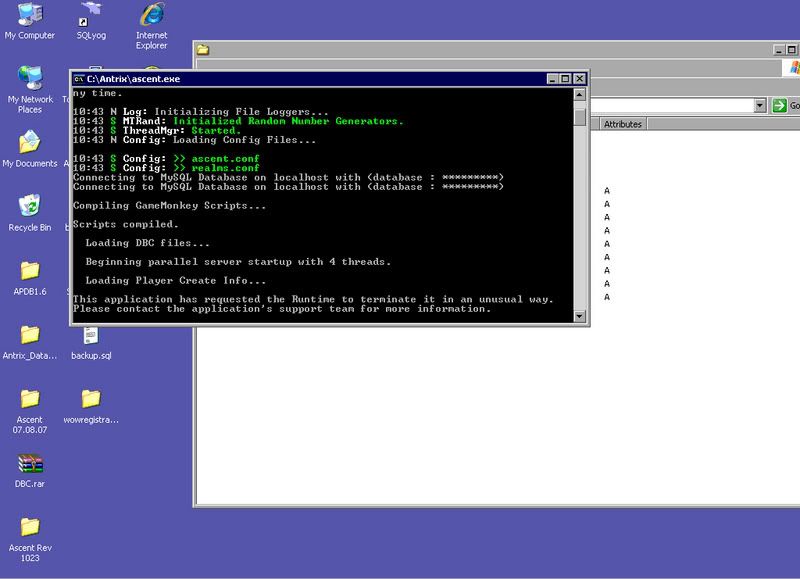This screenshot has height=579, width=800.
Task: Expand the Explorer address bar dropdown
Action: pyautogui.click(x=761, y=105)
